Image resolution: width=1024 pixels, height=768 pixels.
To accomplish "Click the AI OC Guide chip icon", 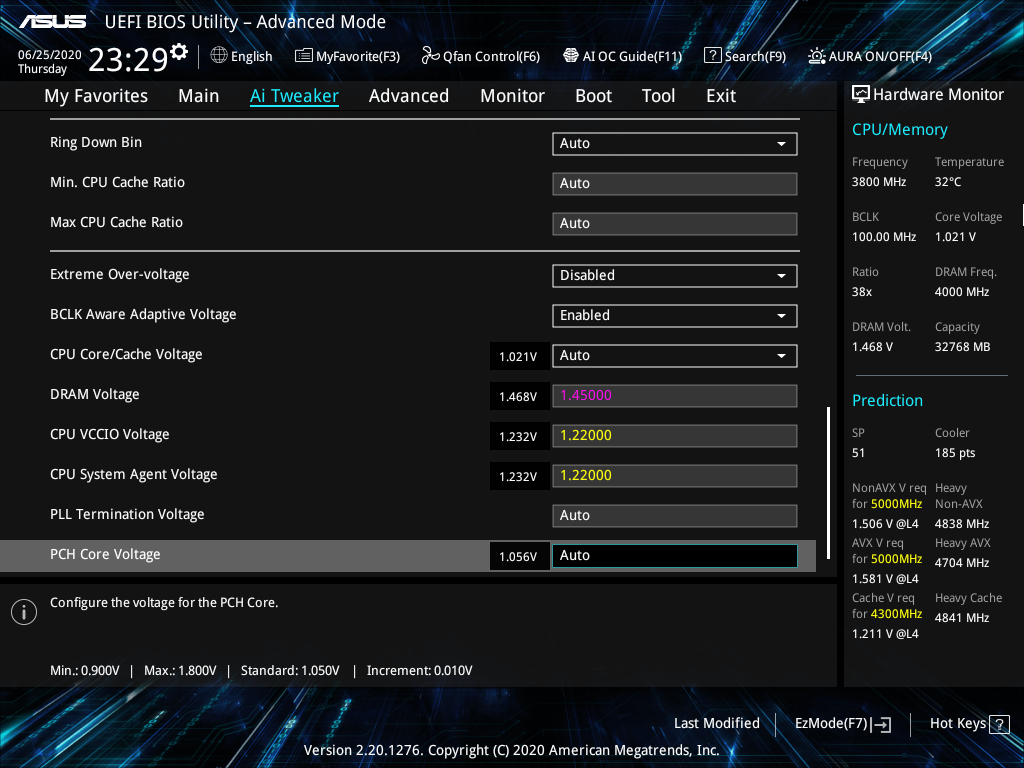I will 571,56.
